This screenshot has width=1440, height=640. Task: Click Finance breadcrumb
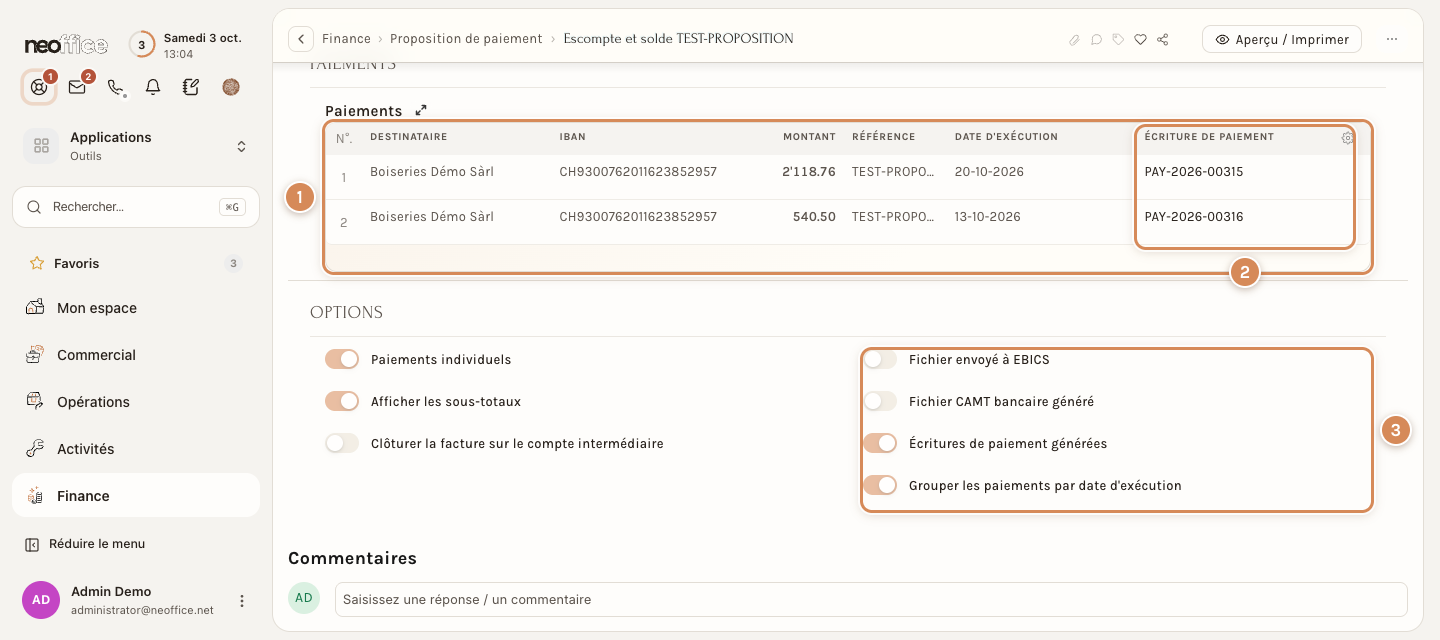click(x=346, y=39)
